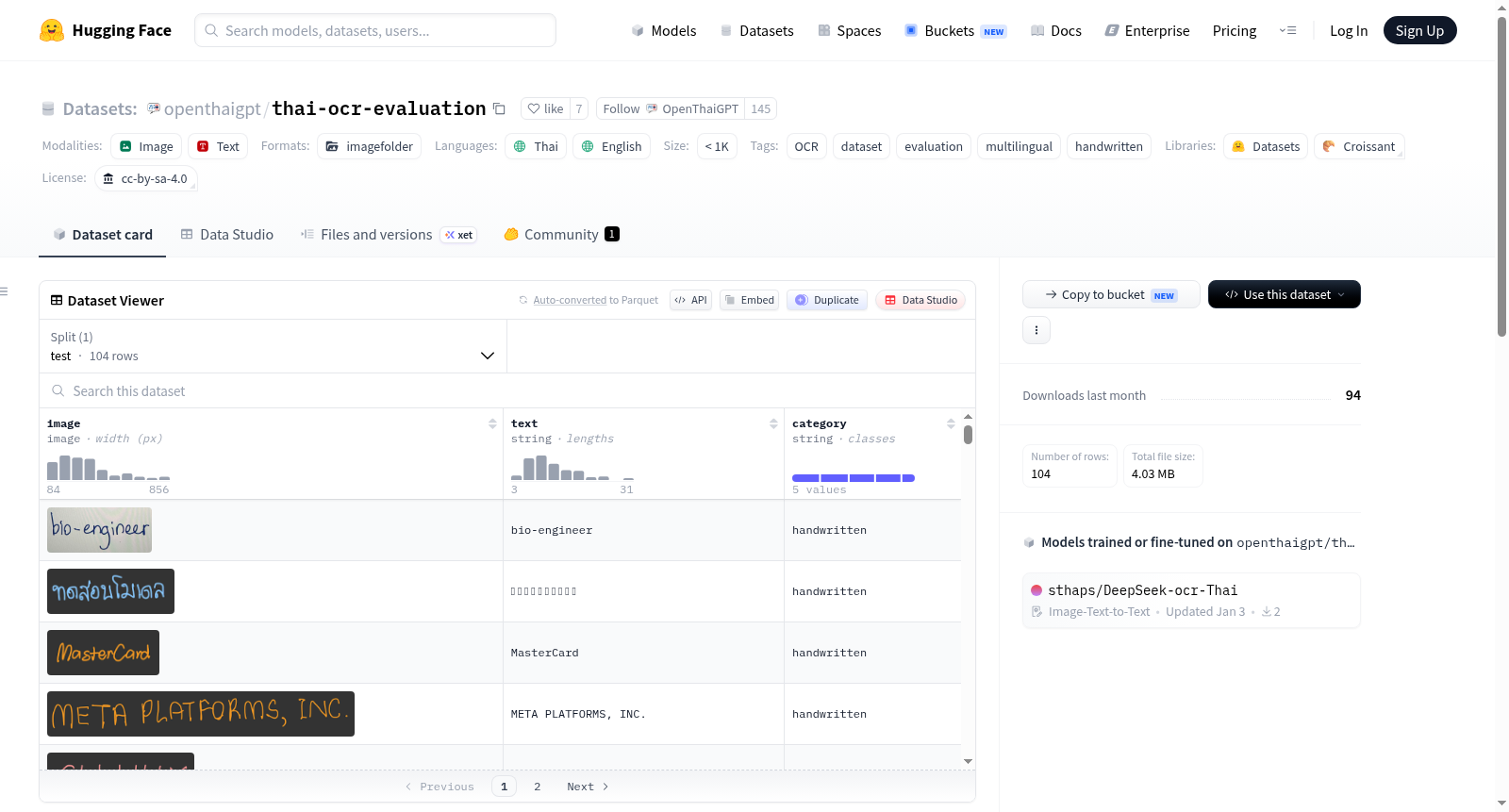Select the Dataset card tab
The width and height of the screenshot is (1509, 812).
pos(103,234)
